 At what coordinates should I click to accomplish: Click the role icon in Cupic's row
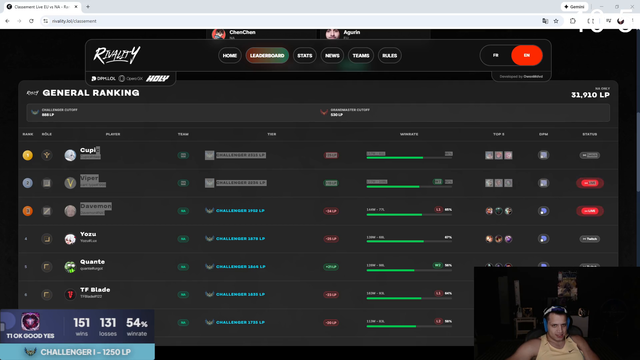[x=47, y=155]
